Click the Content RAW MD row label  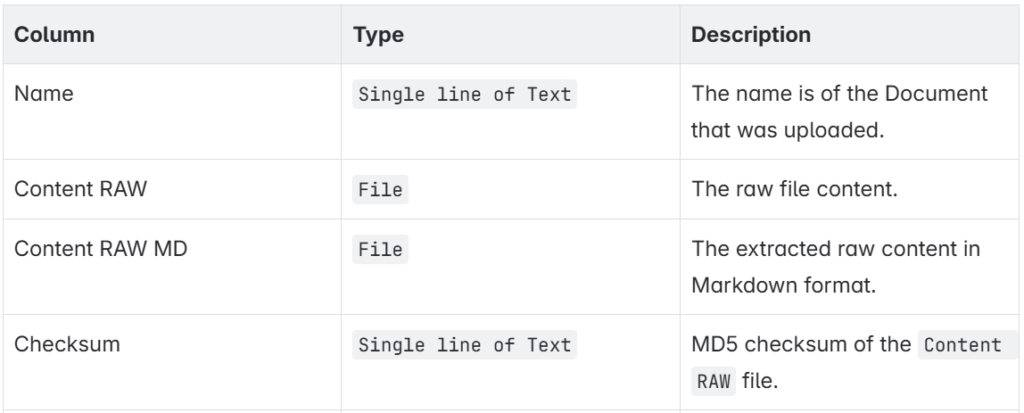click(x=101, y=249)
